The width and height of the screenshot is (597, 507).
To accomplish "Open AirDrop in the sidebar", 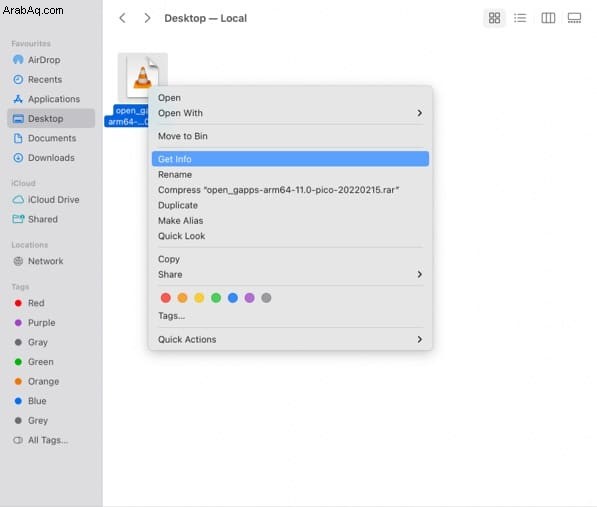I will (44, 60).
